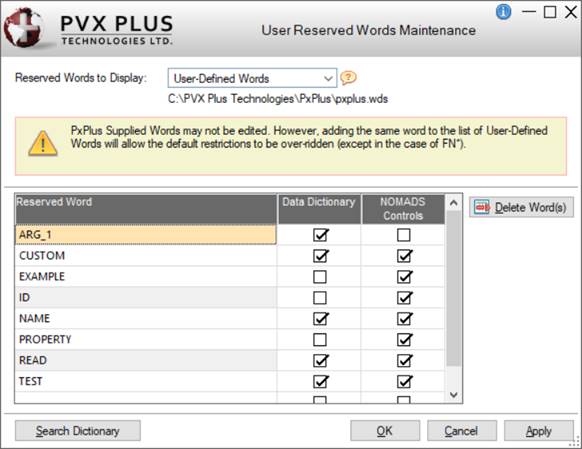Enable NOMADS Controls checkbox for ARG_1
Screen dimensions: 582x449
coord(403,235)
